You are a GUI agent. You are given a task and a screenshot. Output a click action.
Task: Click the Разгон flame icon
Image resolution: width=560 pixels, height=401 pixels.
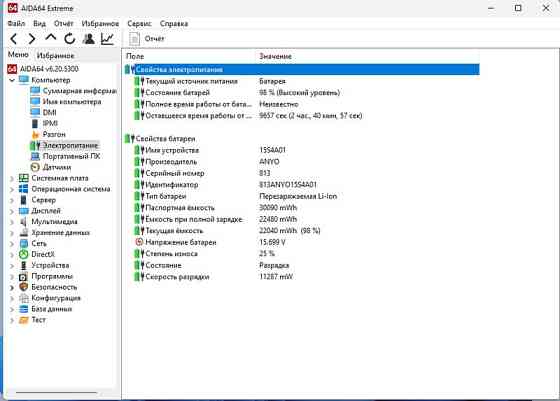click(x=35, y=135)
